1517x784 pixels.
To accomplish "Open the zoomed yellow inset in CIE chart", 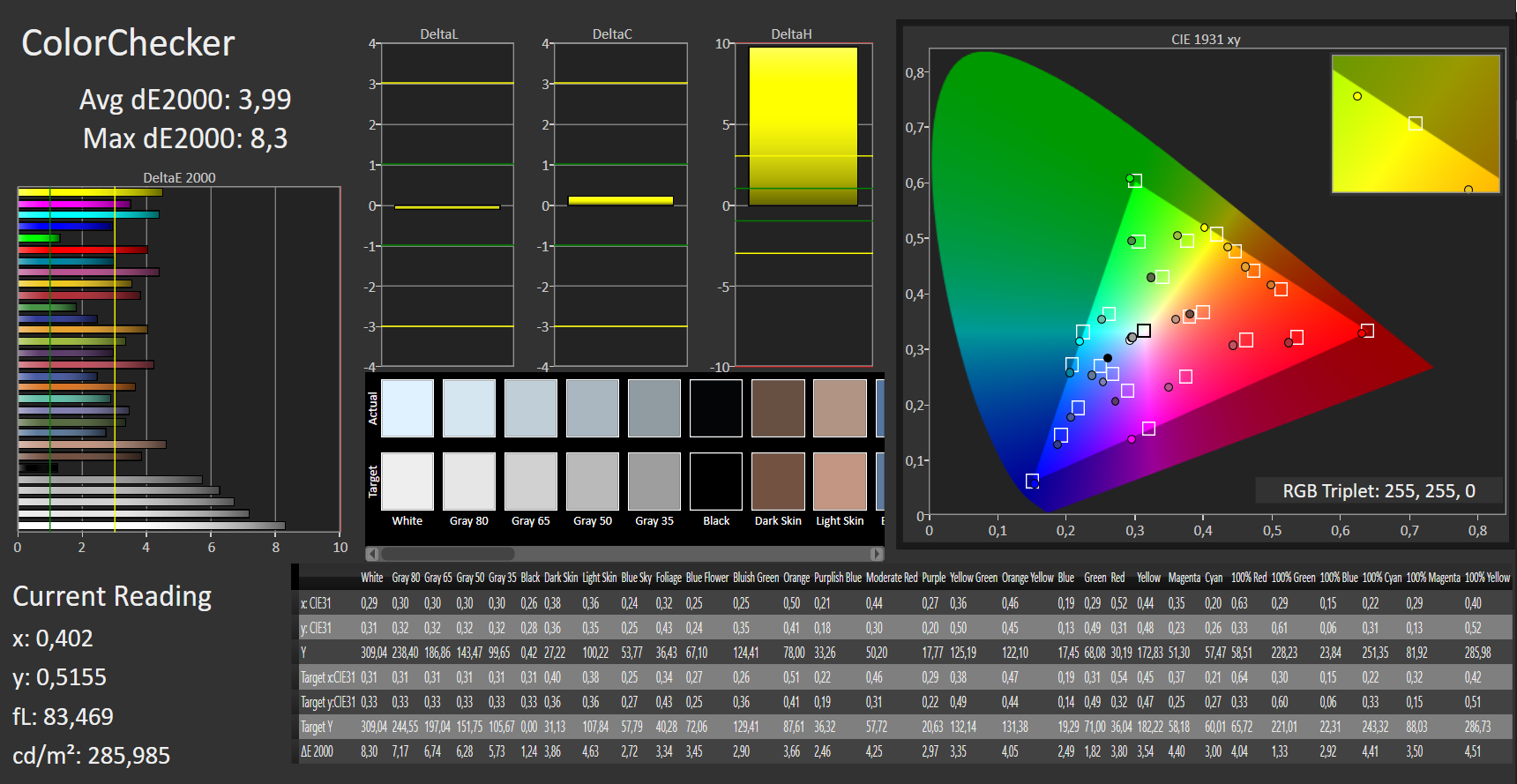I will [1416, 123].
